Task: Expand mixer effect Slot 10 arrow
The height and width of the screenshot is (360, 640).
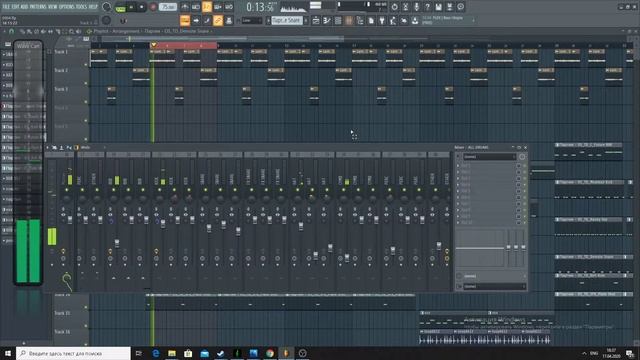Action: (458, 223)
